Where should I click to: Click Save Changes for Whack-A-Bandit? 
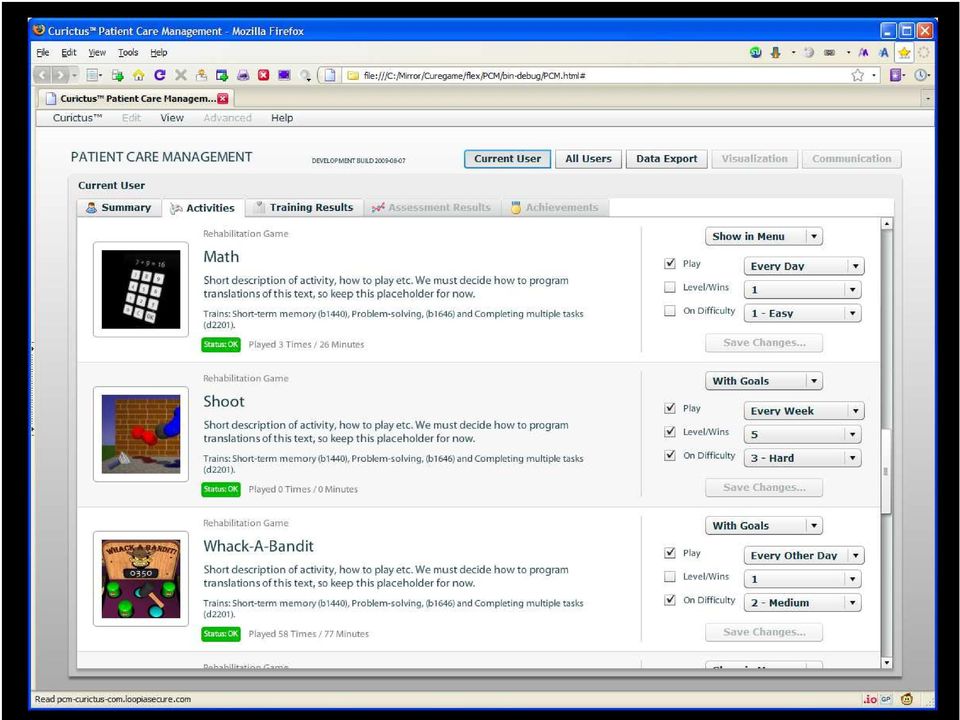(763, 632)
